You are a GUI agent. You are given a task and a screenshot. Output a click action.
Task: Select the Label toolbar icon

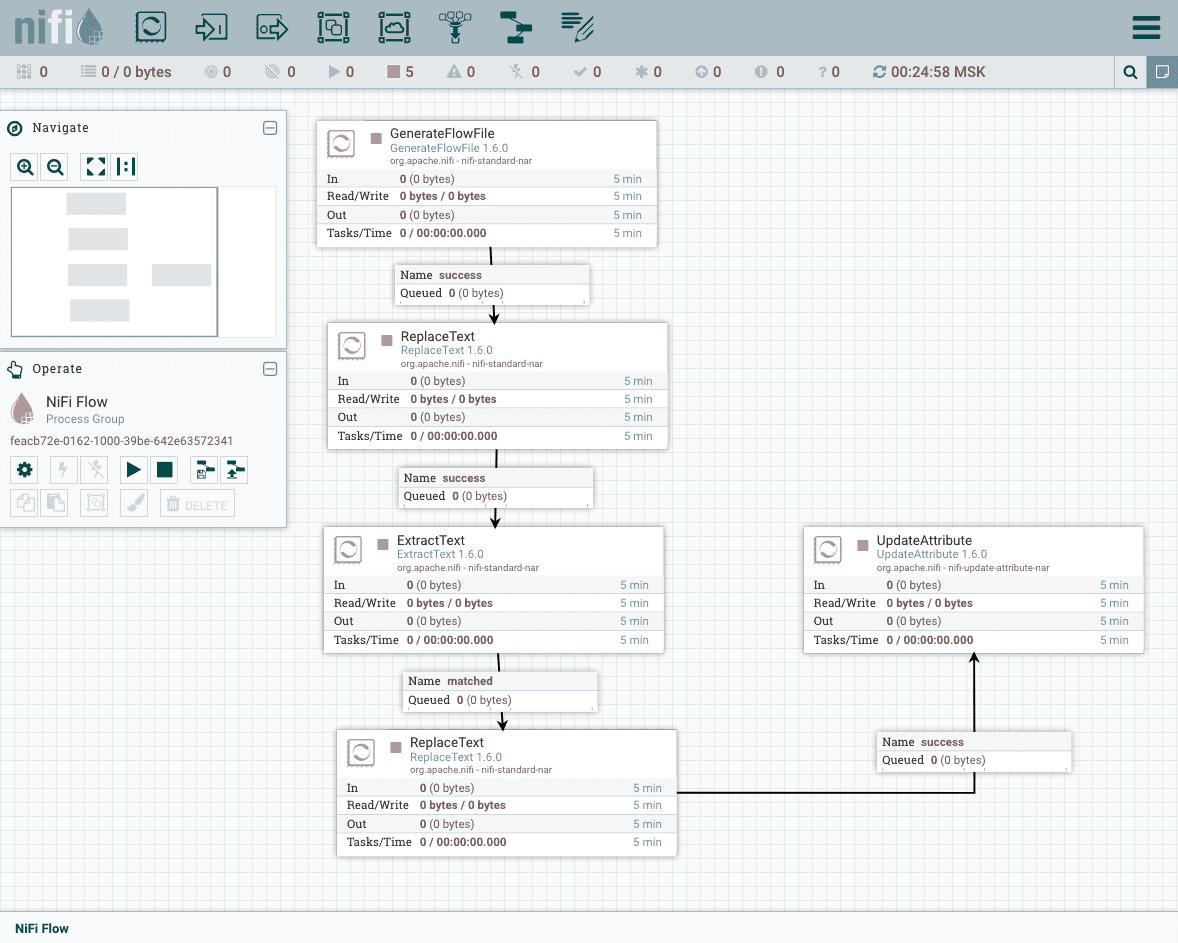577,27
